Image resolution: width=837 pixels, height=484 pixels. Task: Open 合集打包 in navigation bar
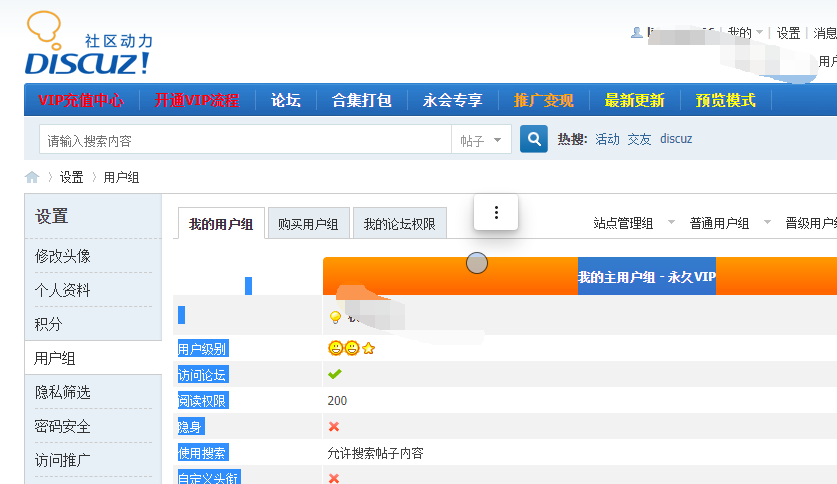click(x=362, y=100)
